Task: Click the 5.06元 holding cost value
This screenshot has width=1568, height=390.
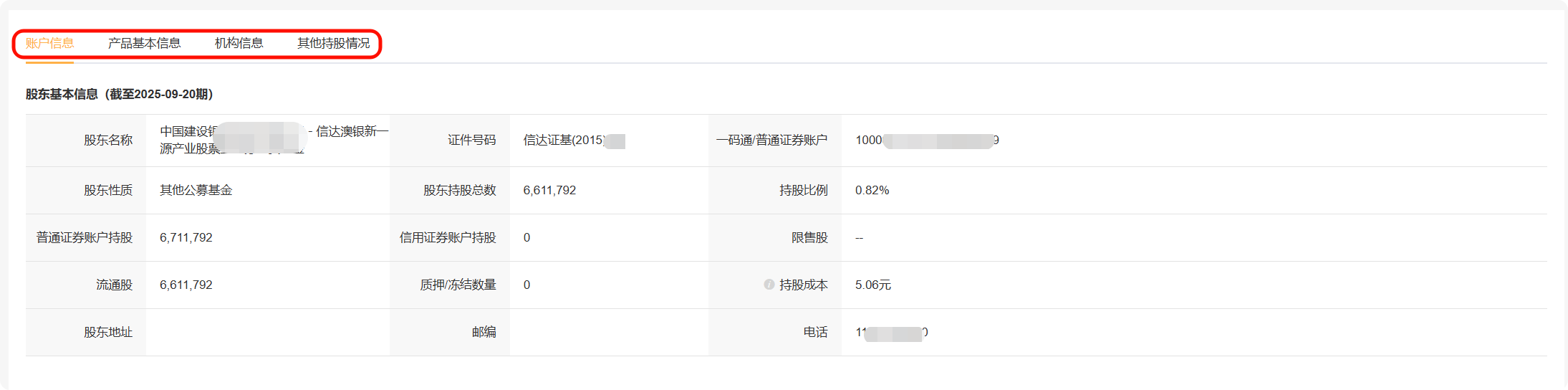Action: (x=872, y=285)
